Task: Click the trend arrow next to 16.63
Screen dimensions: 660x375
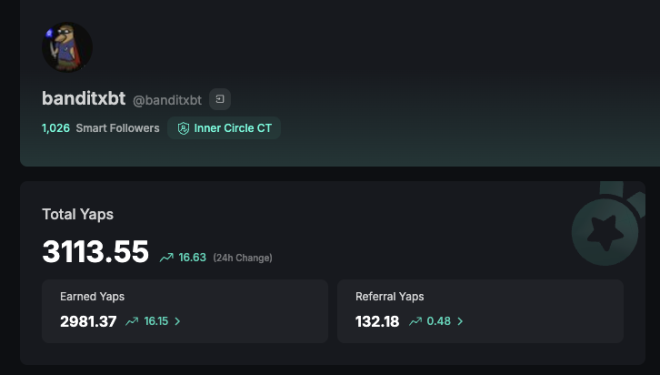Action: tap(166, 258)
